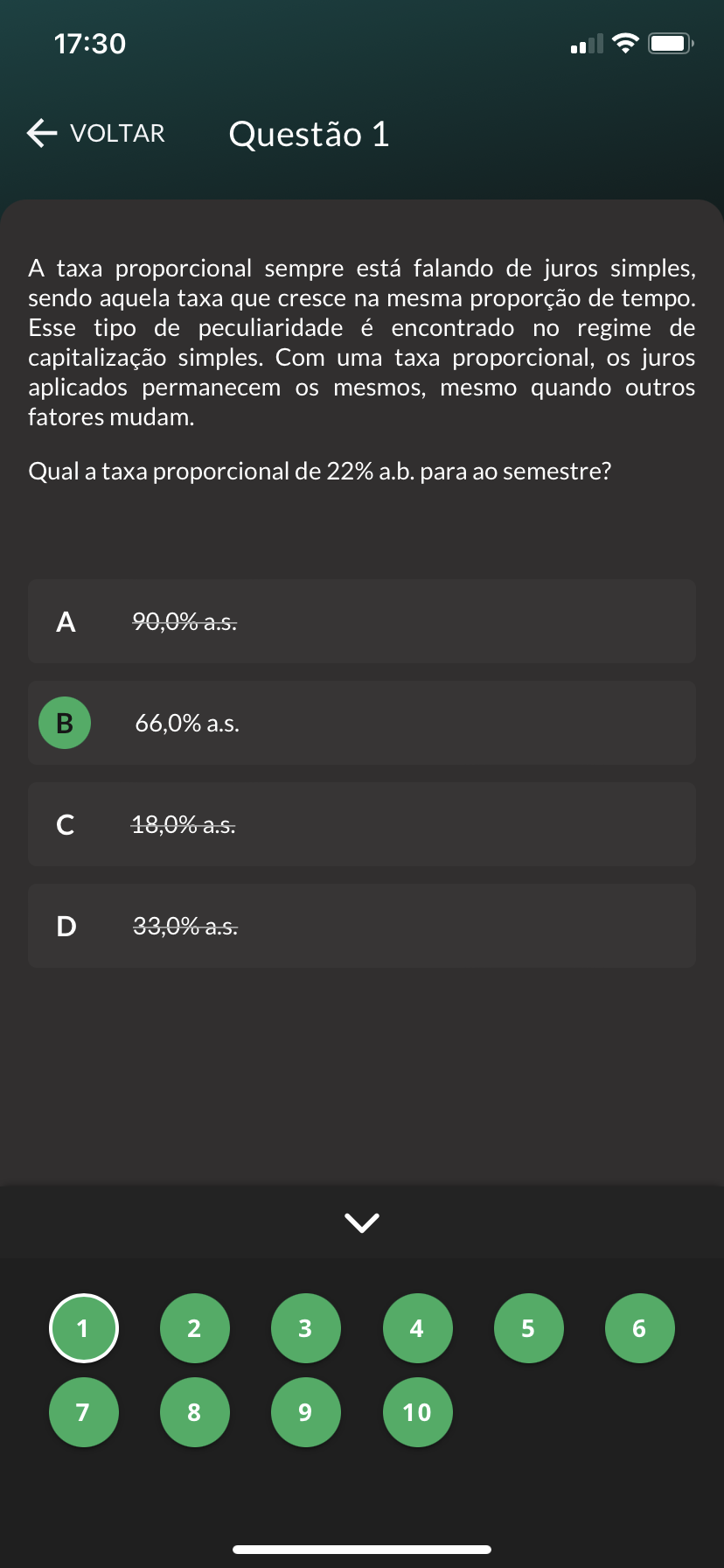This screenshot has width=724, height=1568.
Task: Open question 3 from navigator
Action: tap(305, 1328)
